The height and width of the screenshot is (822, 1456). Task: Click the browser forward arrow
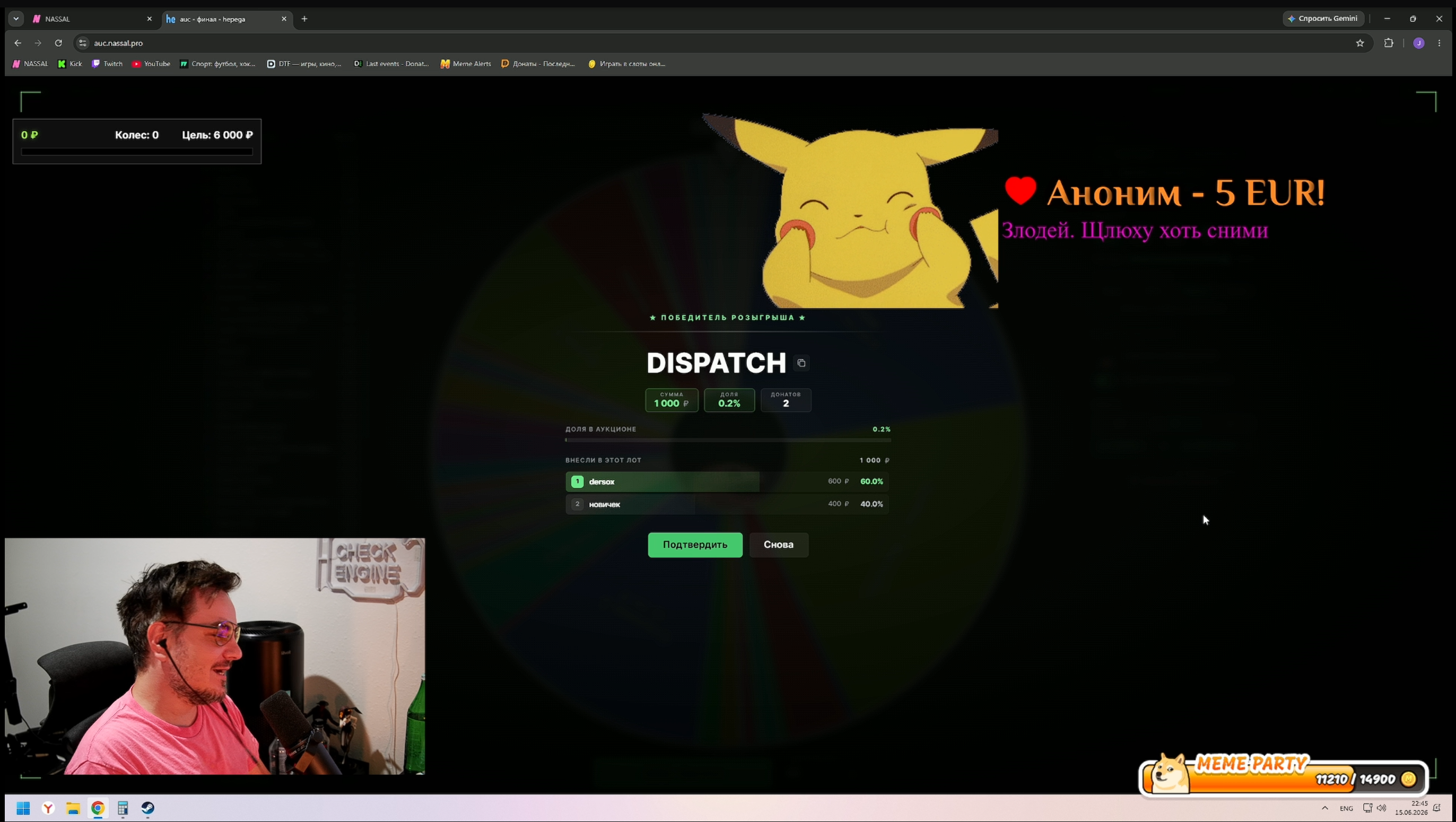click(38, 43)
